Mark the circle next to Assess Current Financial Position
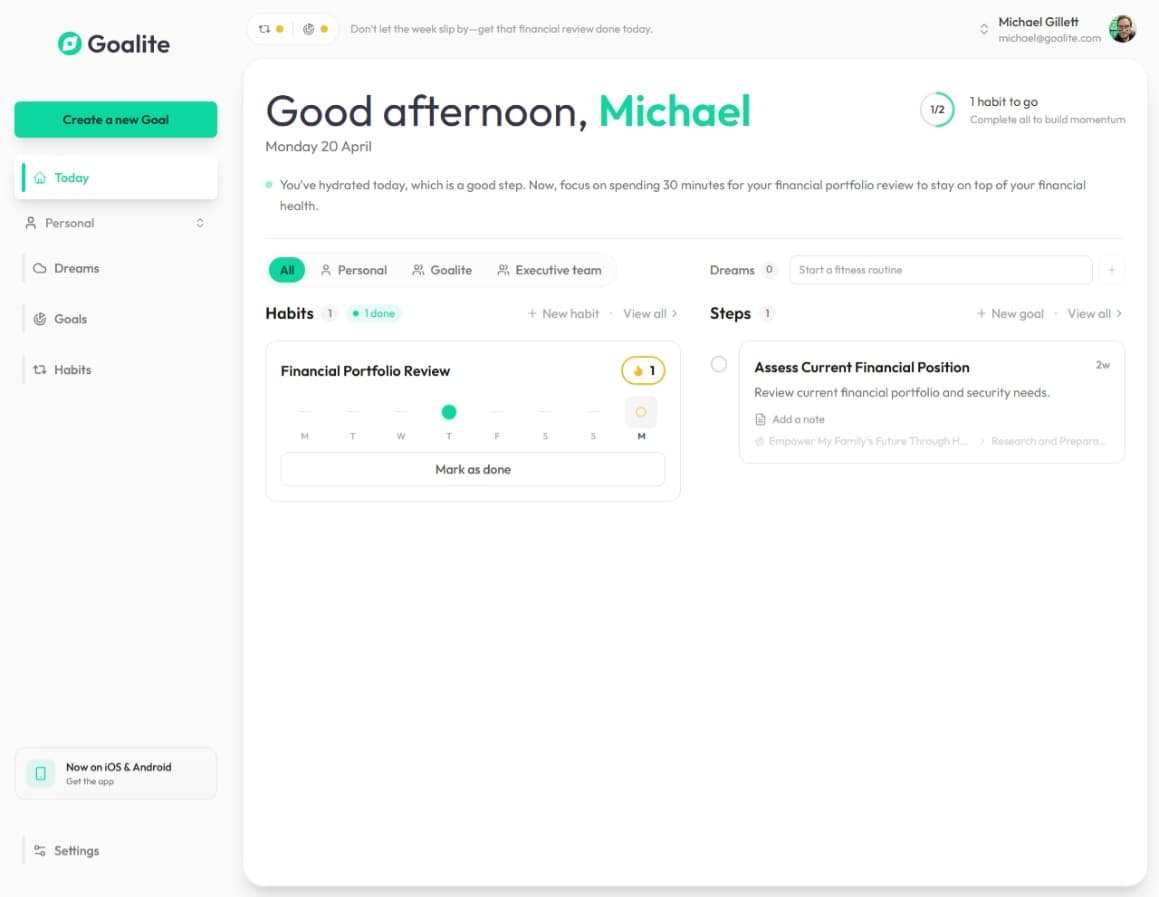Screen dimensions: 1159x897 pos(718,364)
